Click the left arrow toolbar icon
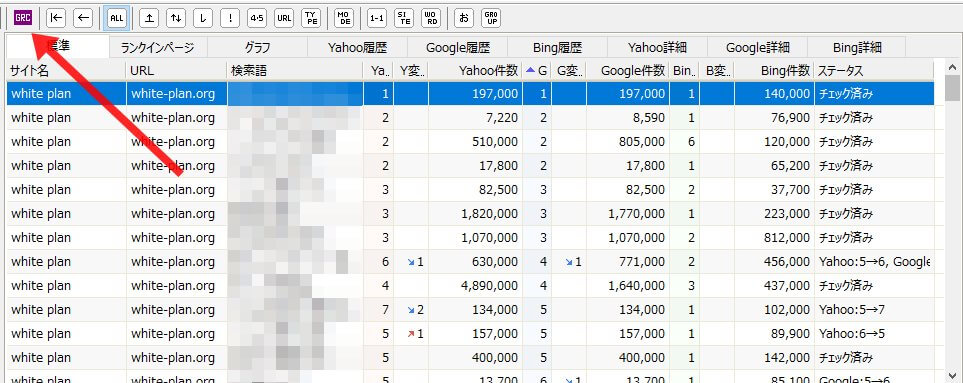The image size is (963, 383). (83, 18)
